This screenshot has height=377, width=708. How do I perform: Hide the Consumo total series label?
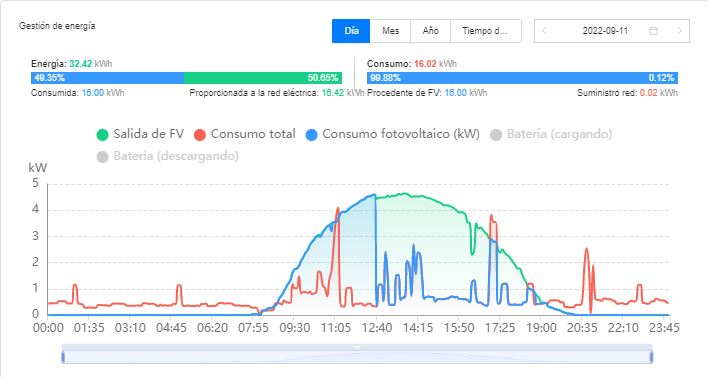253,134
